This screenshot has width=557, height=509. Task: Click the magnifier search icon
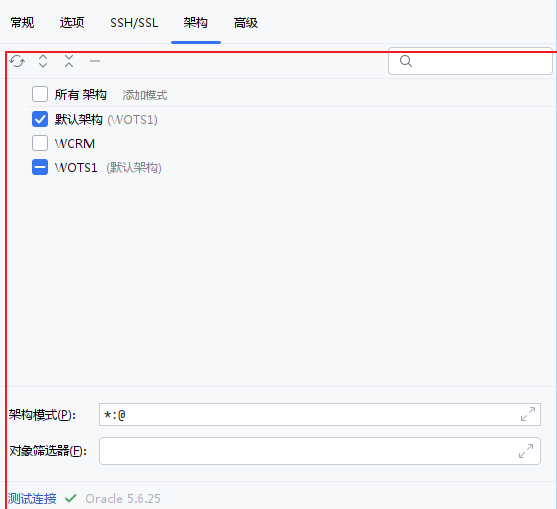(406, 61)
